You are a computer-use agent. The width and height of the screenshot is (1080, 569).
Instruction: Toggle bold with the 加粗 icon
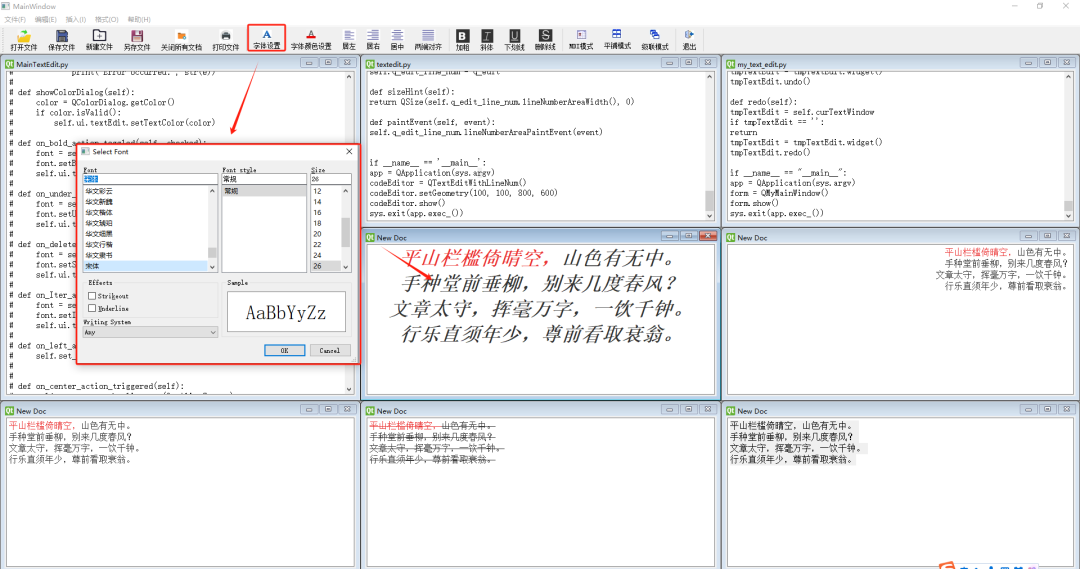click(x=462, y=40)
